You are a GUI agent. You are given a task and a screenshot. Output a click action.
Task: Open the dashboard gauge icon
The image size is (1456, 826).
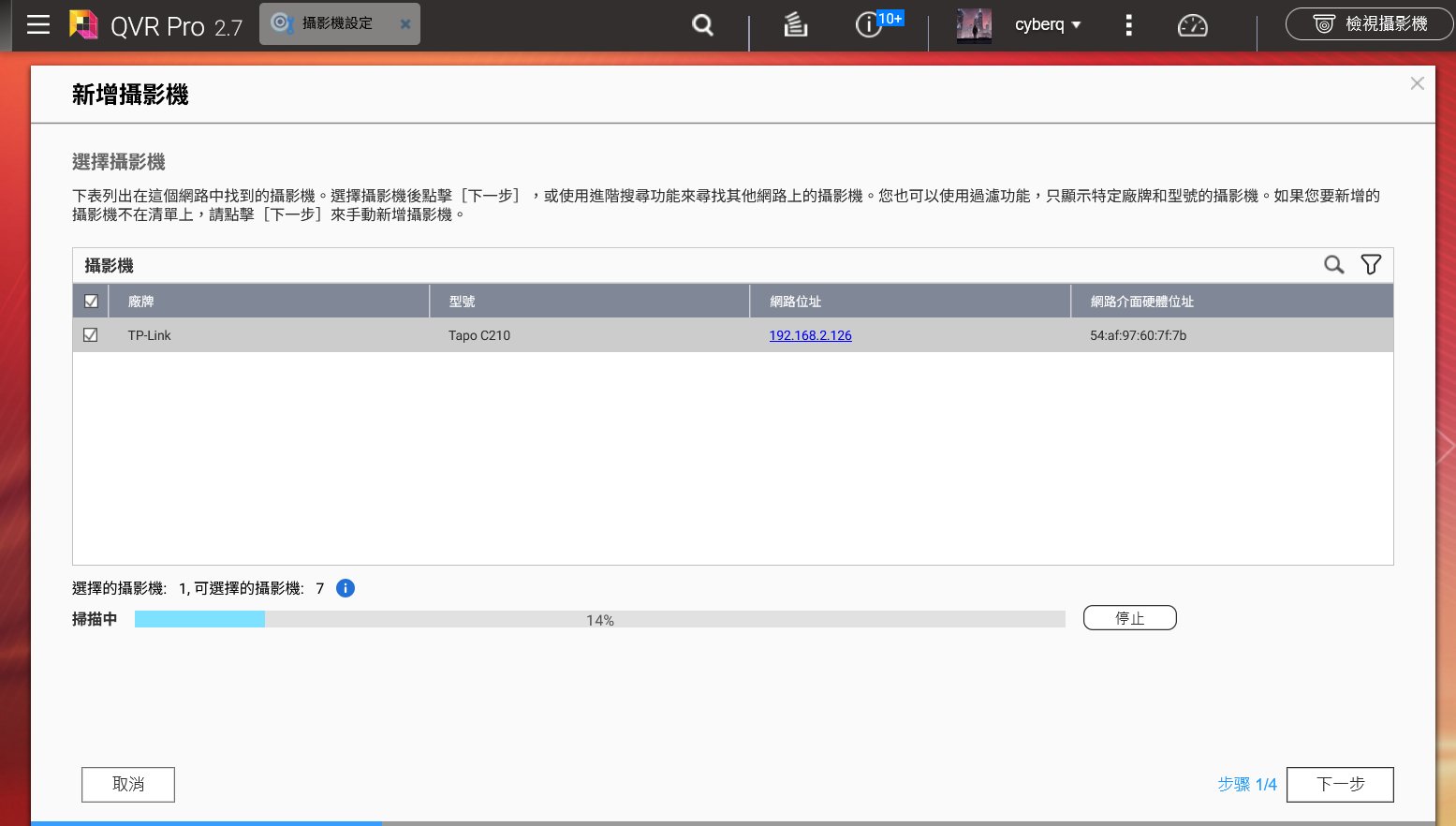pyautogui.click(x=1192, y=25)
